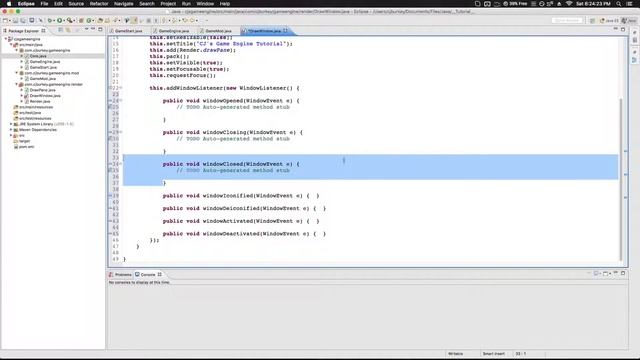Select GameStart.java in Package Explorer tree
640x360 pixels.
coord(43,67)
